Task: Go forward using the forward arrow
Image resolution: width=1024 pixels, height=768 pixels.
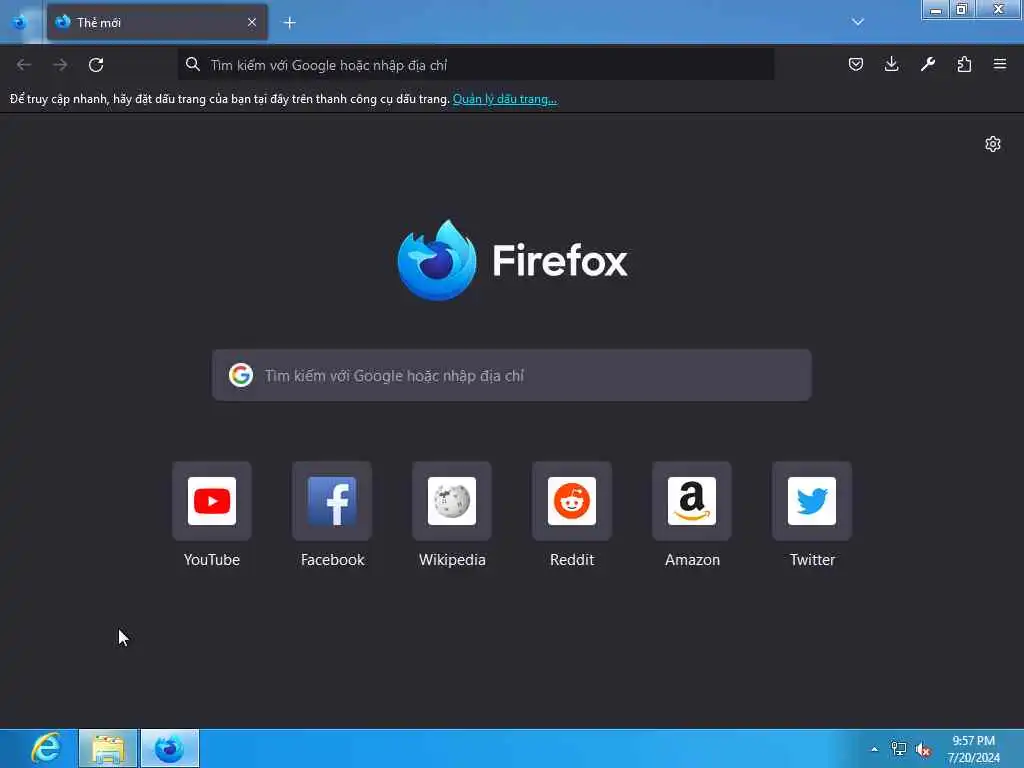Action: coord(60,65)
